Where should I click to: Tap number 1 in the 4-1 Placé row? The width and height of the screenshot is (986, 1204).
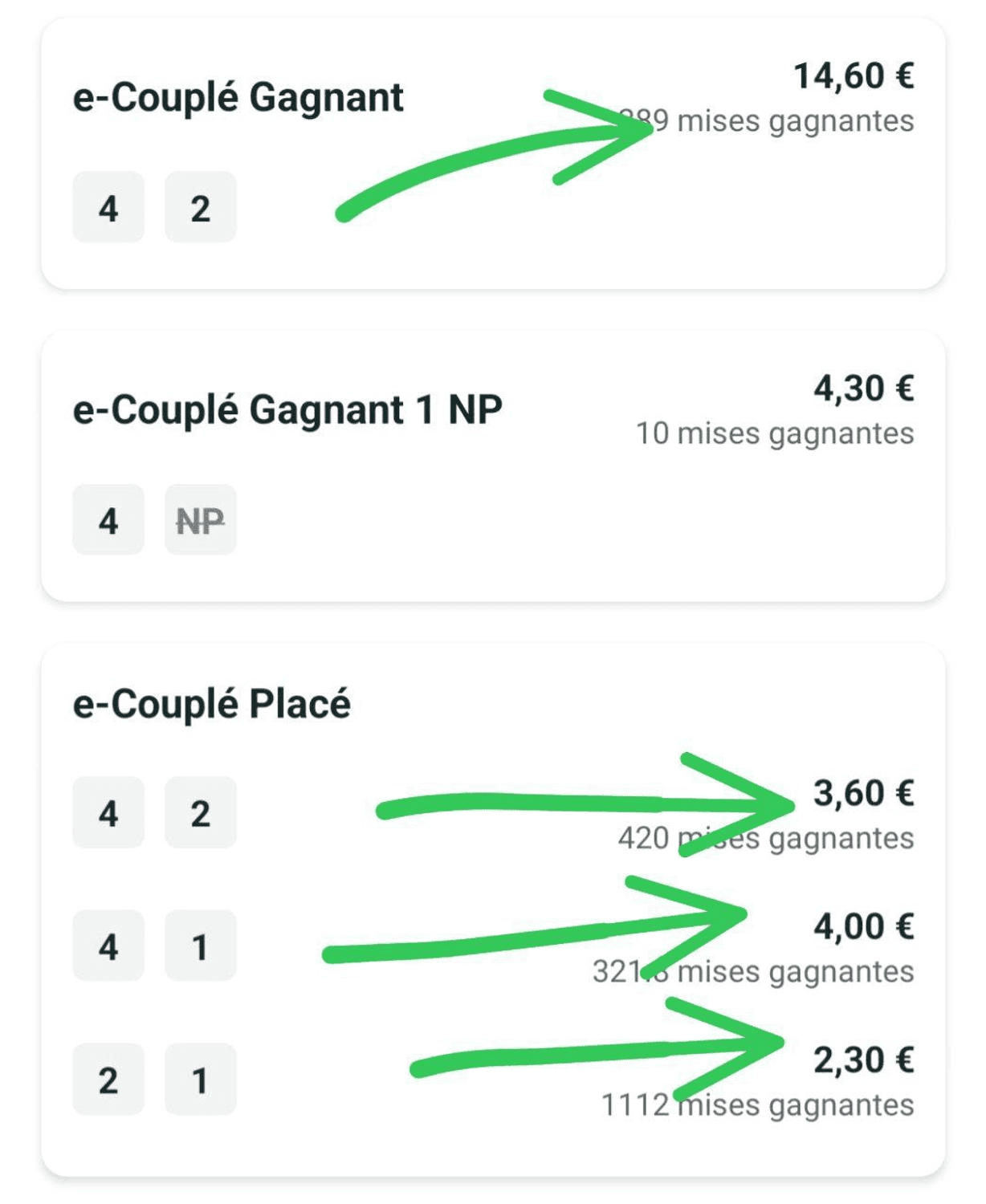pos(201,946)
